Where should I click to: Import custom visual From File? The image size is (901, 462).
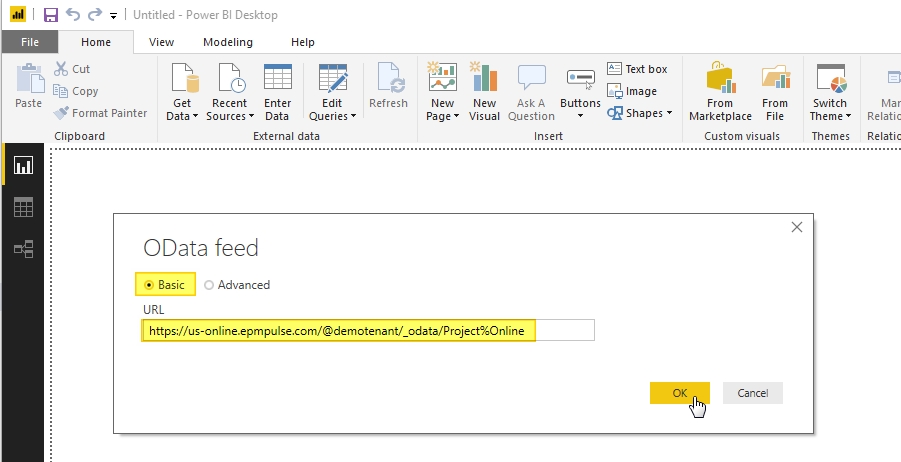(775, 92)
